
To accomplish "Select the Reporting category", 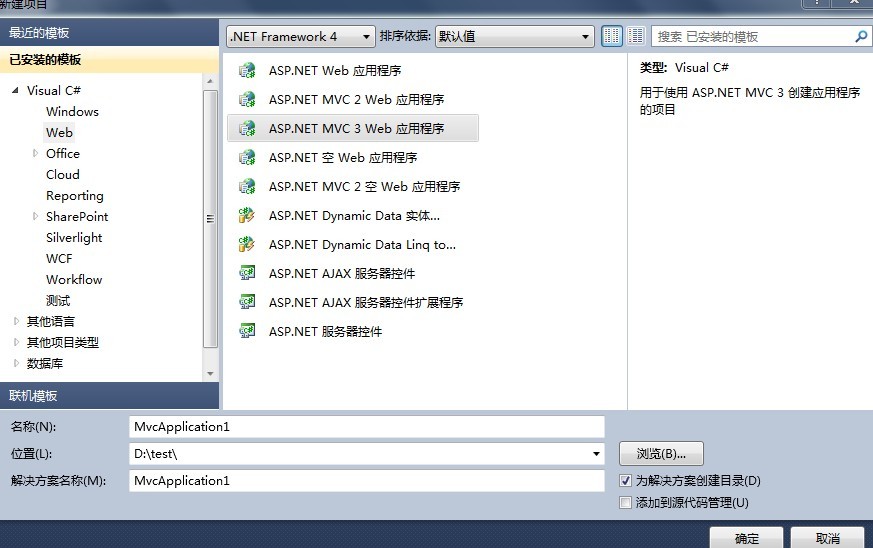I will click(x=75, y=195).
